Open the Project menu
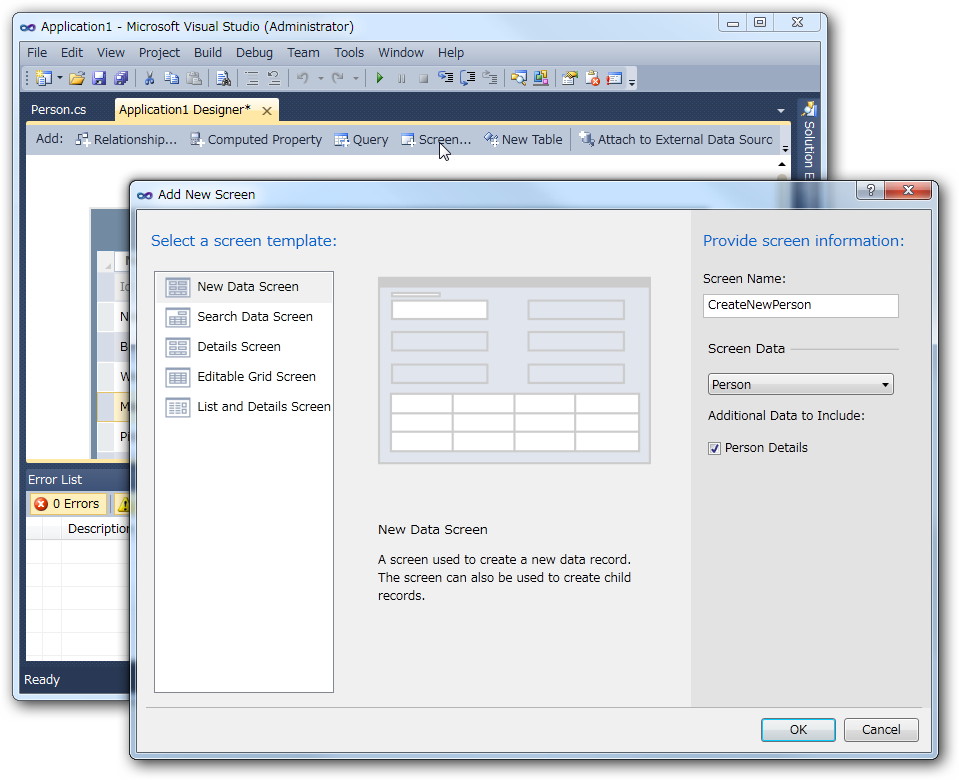This screenshot has width=959, height=780. [159, 53]
